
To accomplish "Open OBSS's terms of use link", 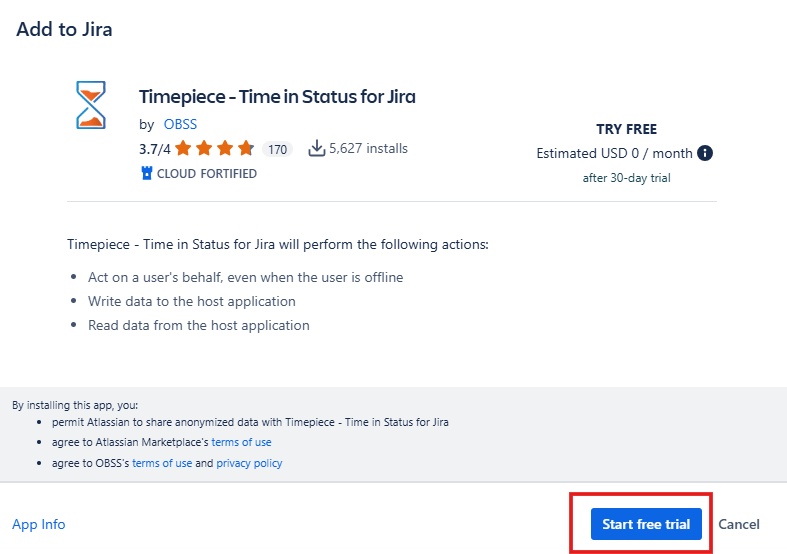I will point(162,463).
